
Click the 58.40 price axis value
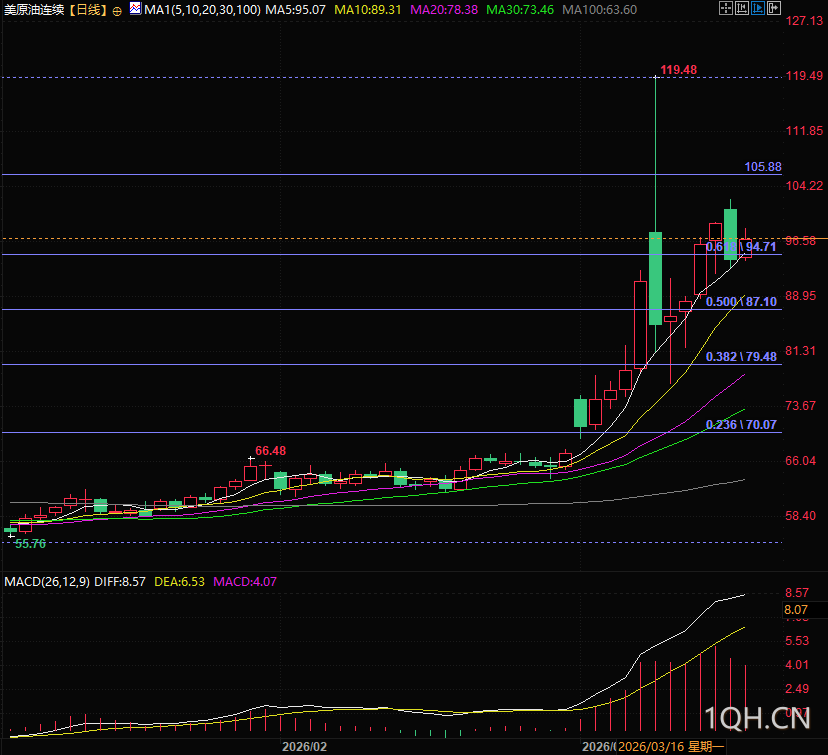click(801, 516)
